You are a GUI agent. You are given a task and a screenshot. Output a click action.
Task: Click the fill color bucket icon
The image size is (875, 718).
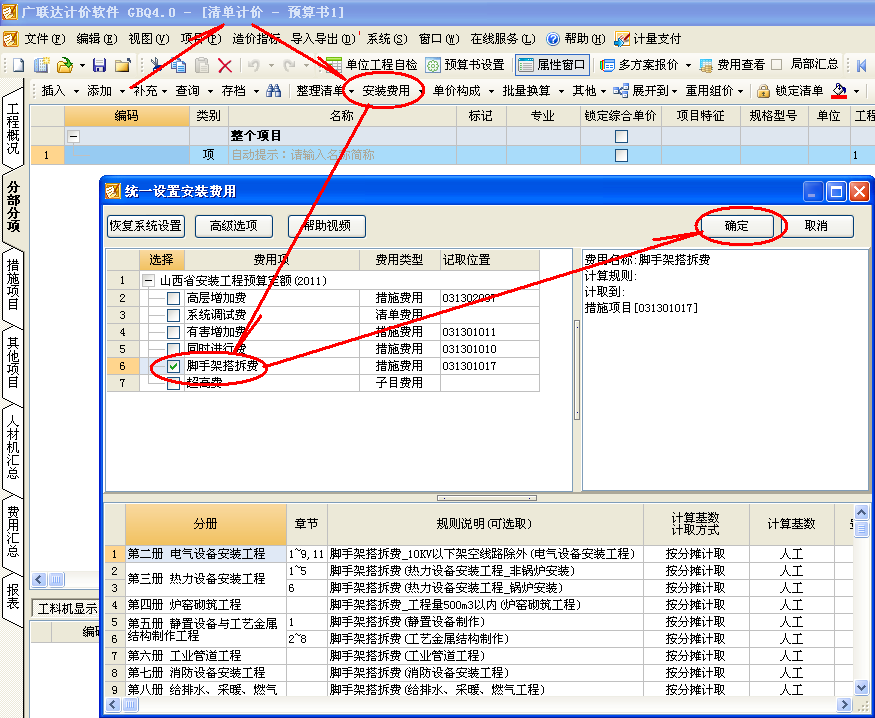click(839, 90)
